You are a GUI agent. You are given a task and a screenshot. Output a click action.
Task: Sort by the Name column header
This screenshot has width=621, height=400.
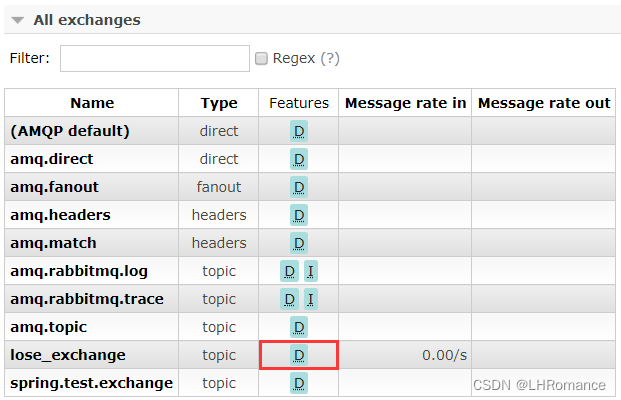click(x=92, y=103)
